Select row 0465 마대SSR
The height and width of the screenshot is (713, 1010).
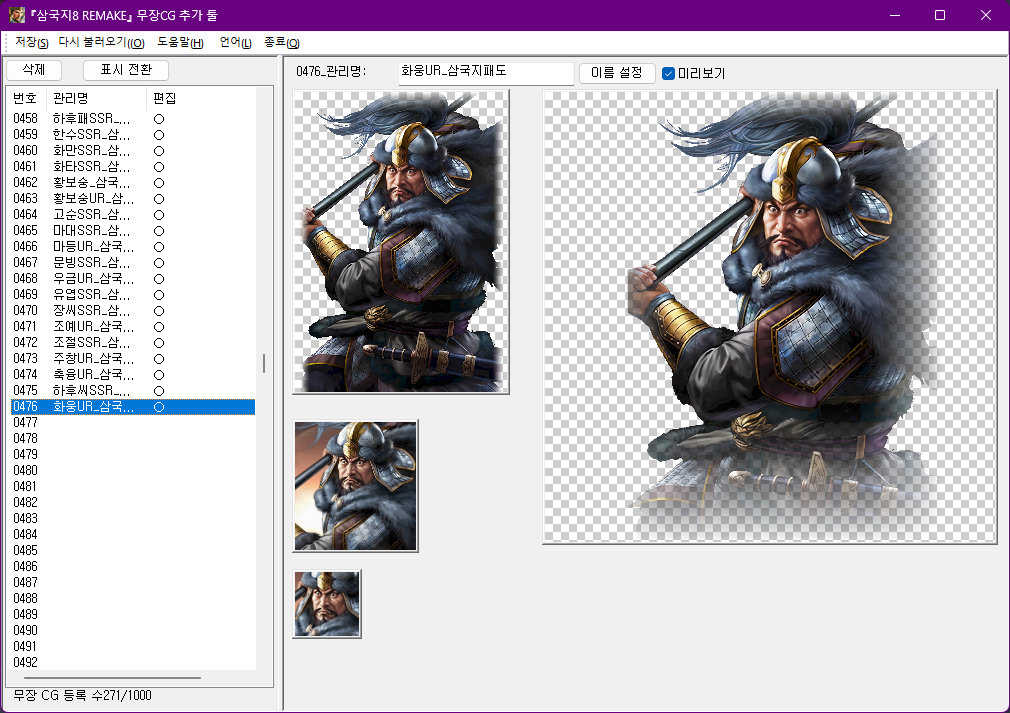(x=133, y=231)
